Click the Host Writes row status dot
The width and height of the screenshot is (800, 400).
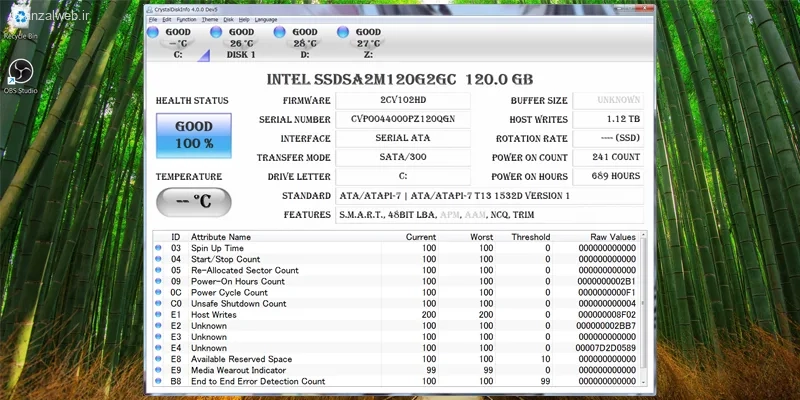[x=158, y=314]
